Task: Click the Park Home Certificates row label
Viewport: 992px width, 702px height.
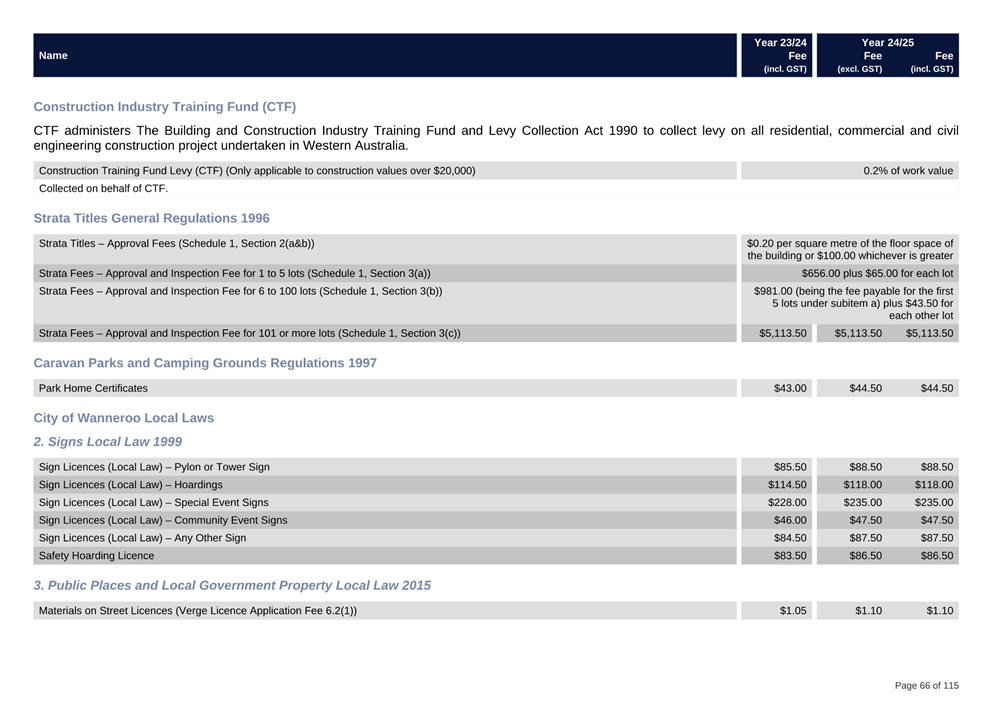Action: tap(93, 388)
